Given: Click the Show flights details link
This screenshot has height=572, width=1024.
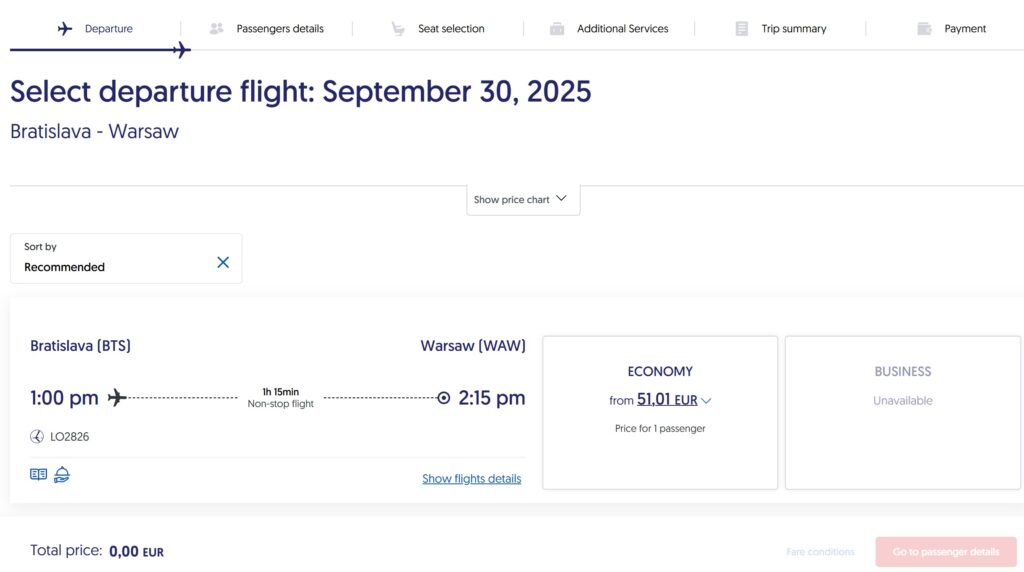Looking at the screenshot, I should tap(471, 479).
